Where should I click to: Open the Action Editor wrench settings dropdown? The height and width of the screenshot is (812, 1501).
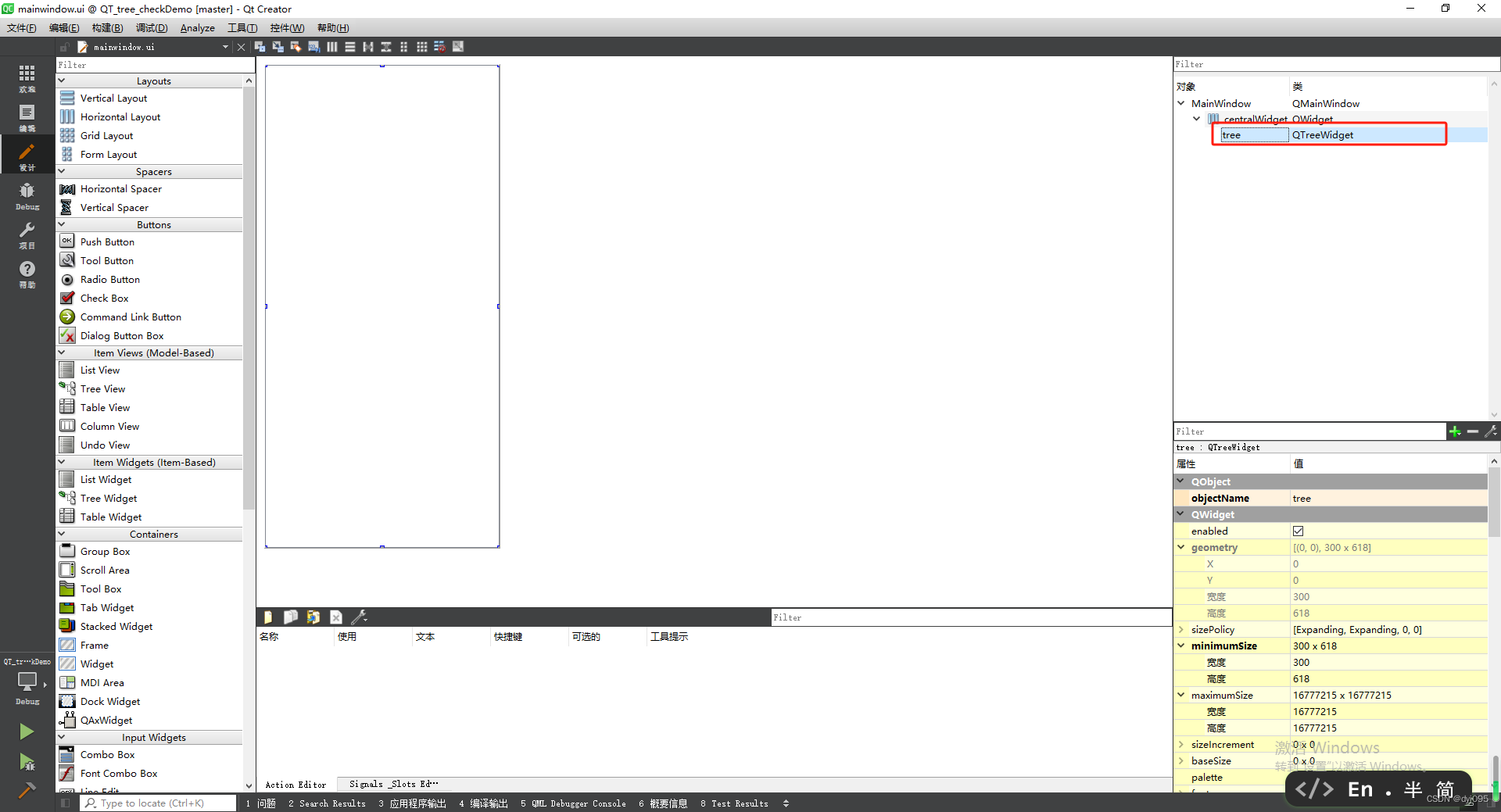[x=359, y=617]
